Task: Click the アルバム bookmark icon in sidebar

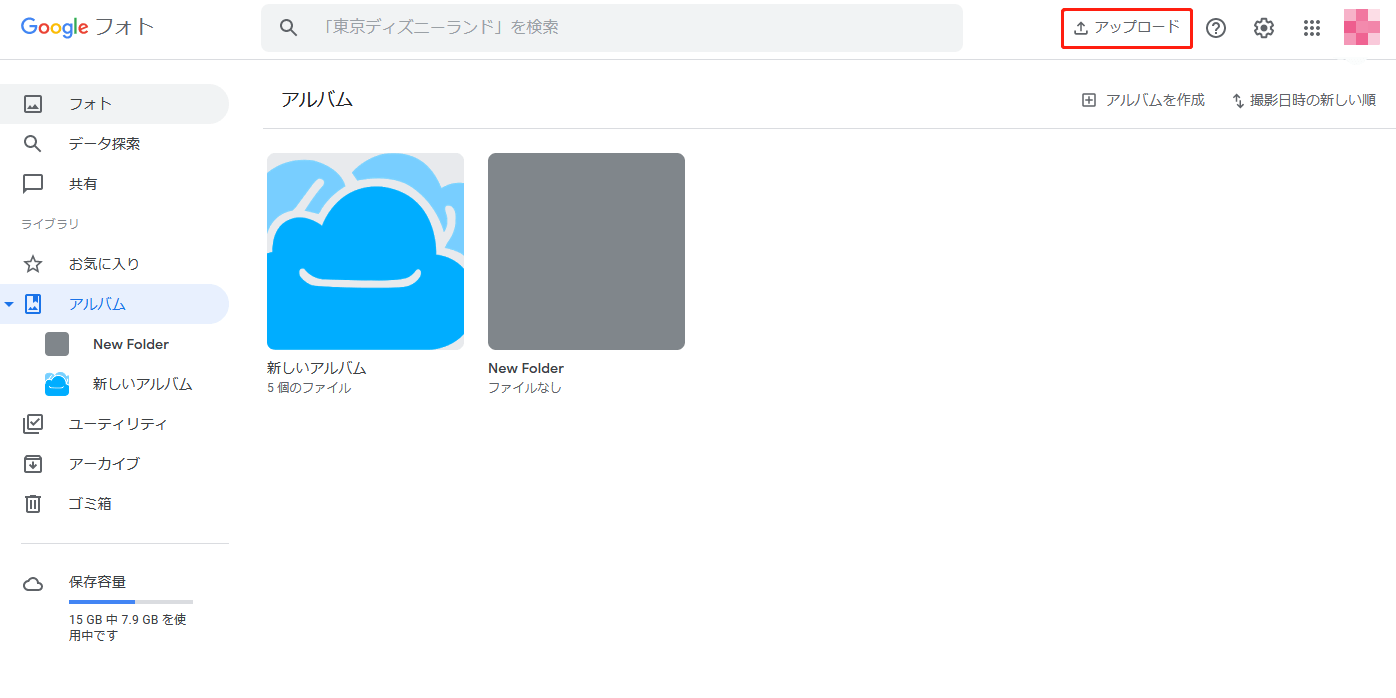Action: coord(33,304)
